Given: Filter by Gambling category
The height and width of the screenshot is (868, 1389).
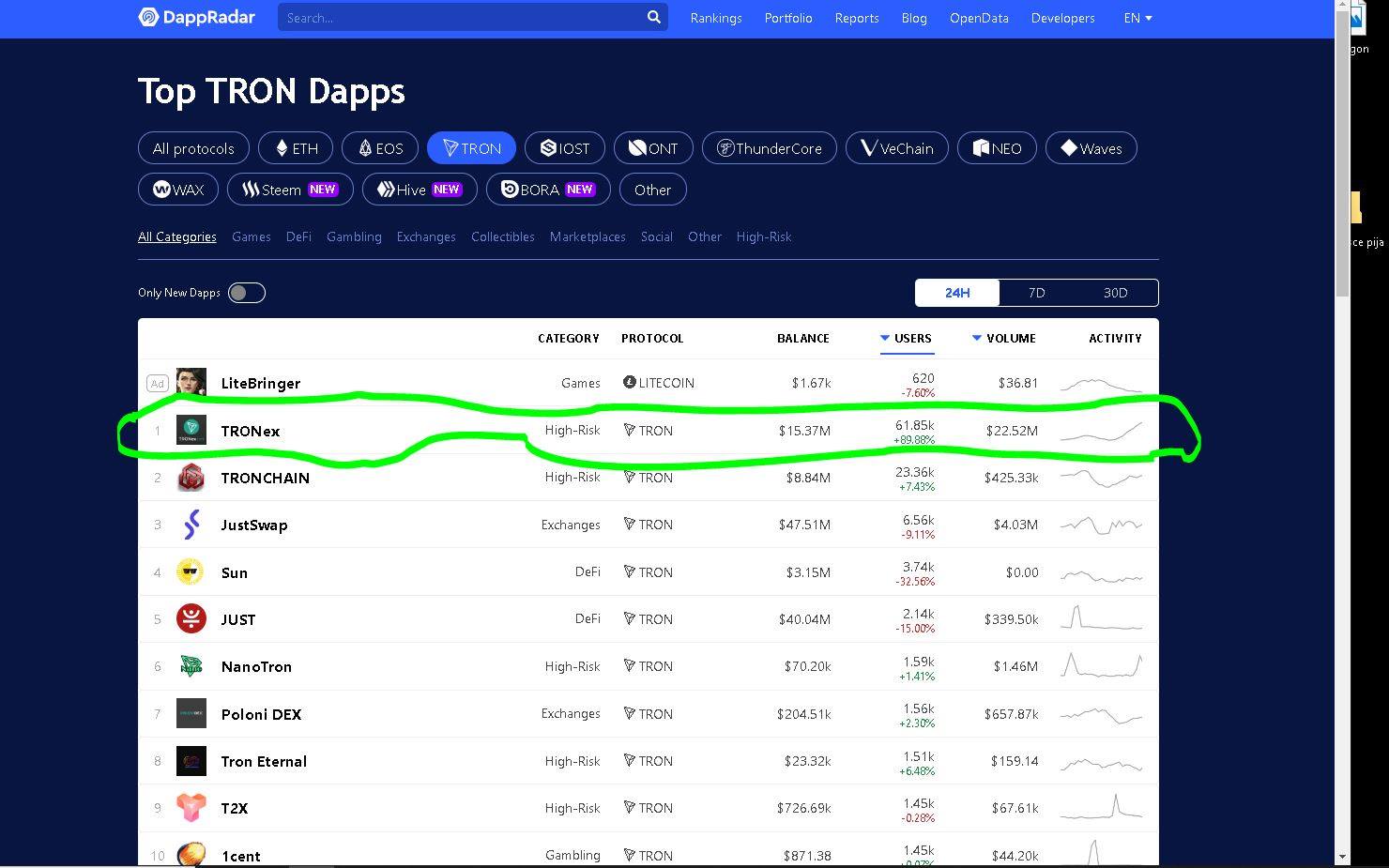Looking at the screenshot, I should coord(354,236).
